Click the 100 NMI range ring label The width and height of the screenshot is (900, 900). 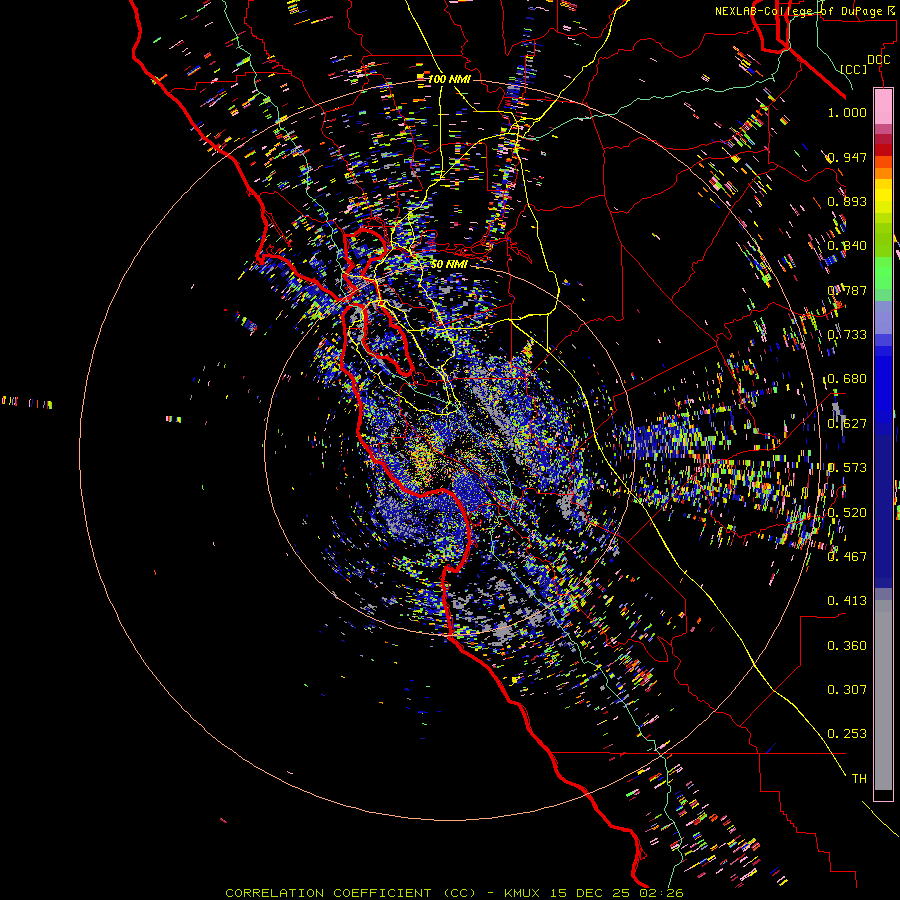pos(449,79)
